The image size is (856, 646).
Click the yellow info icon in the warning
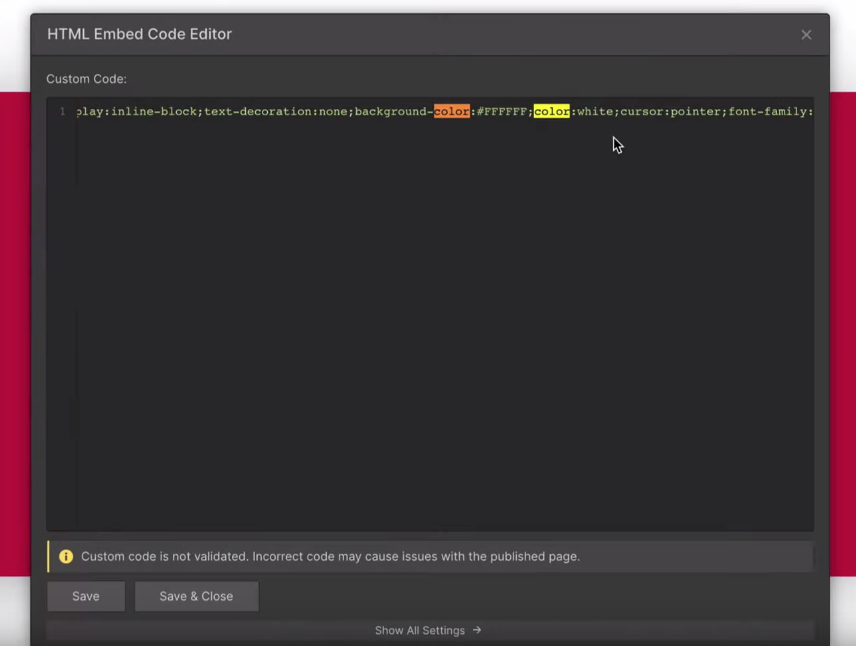[66, 556]
